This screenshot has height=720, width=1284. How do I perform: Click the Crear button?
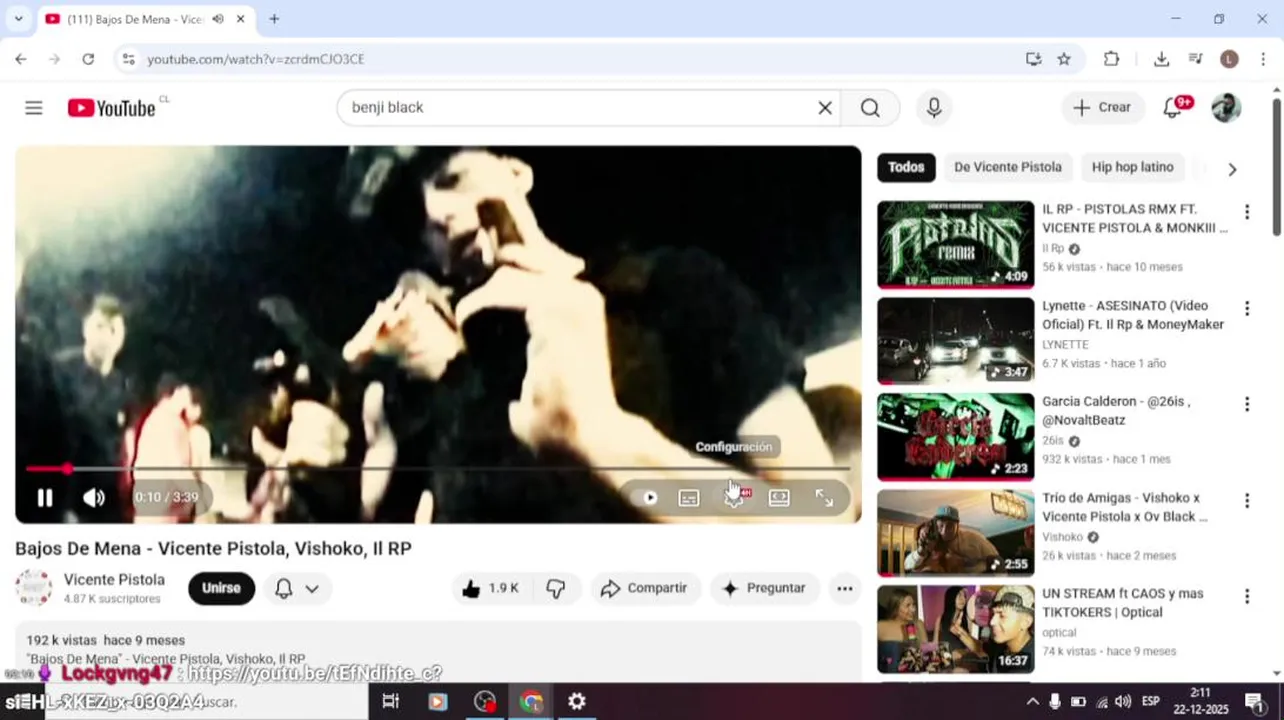pos(1103,108)
